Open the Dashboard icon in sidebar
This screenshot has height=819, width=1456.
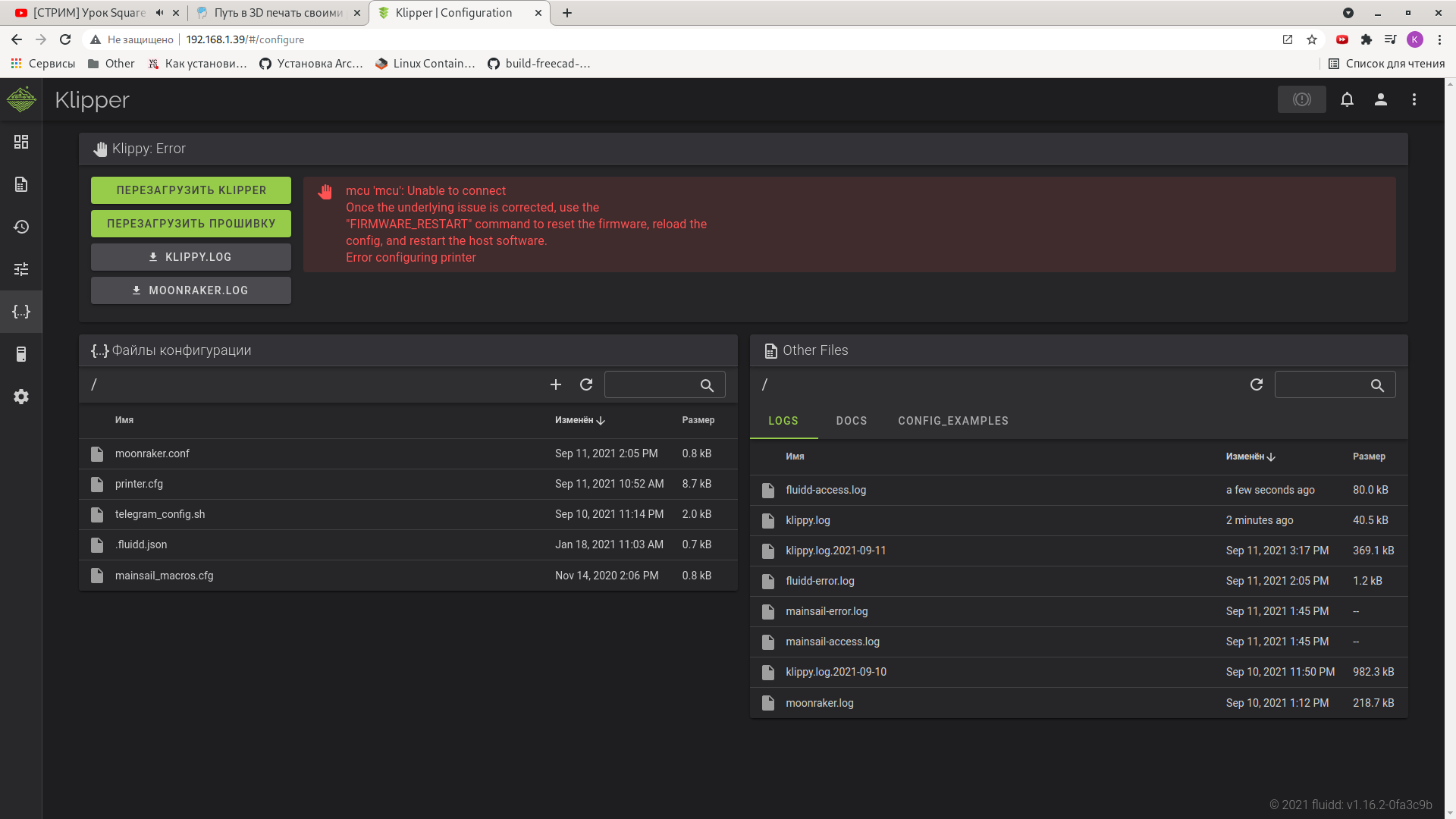pyautogui.click(x=21, y=142)
